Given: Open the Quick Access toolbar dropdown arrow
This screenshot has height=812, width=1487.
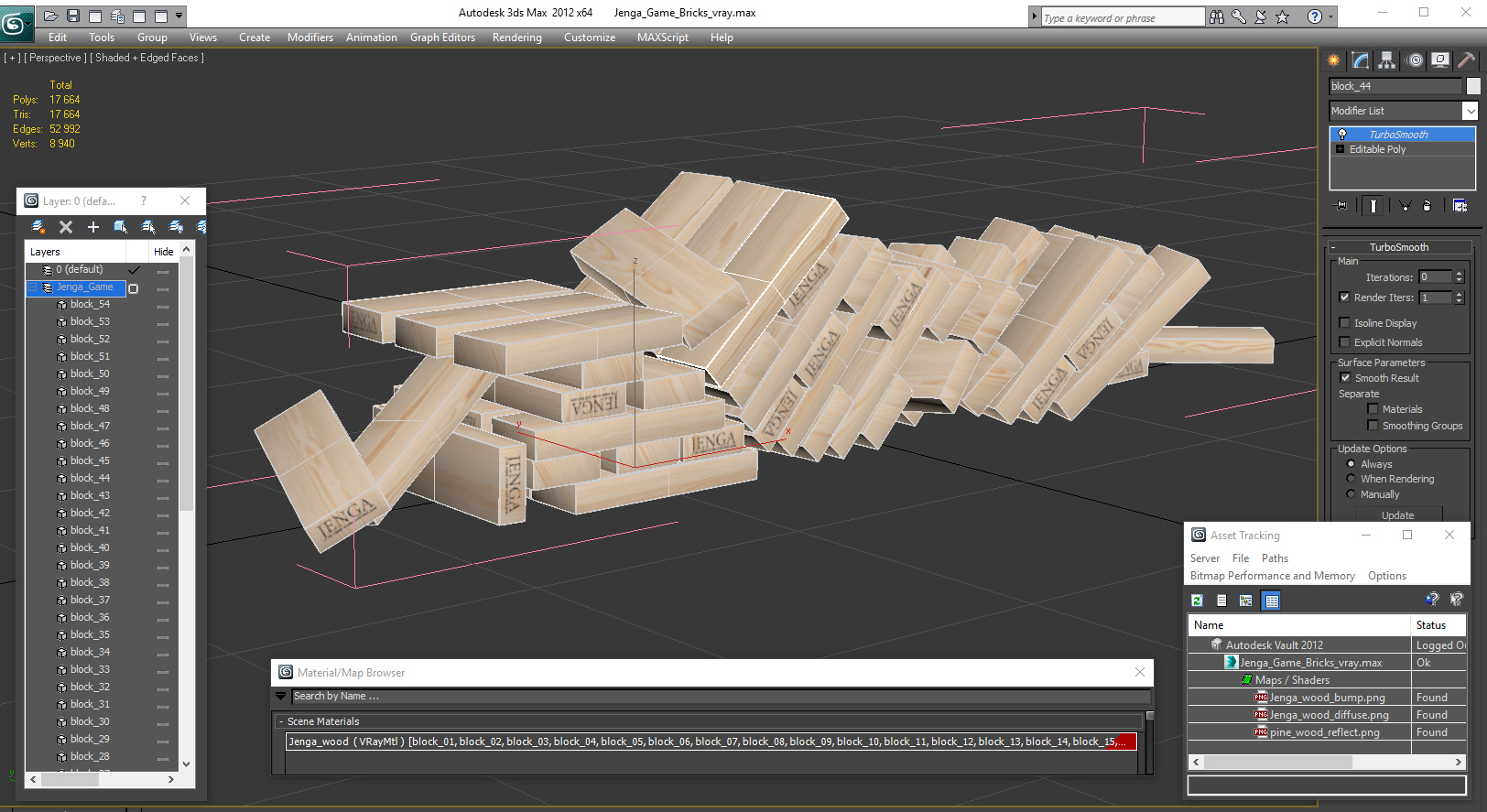Looking at the screenshot, I should pos(179,16).
